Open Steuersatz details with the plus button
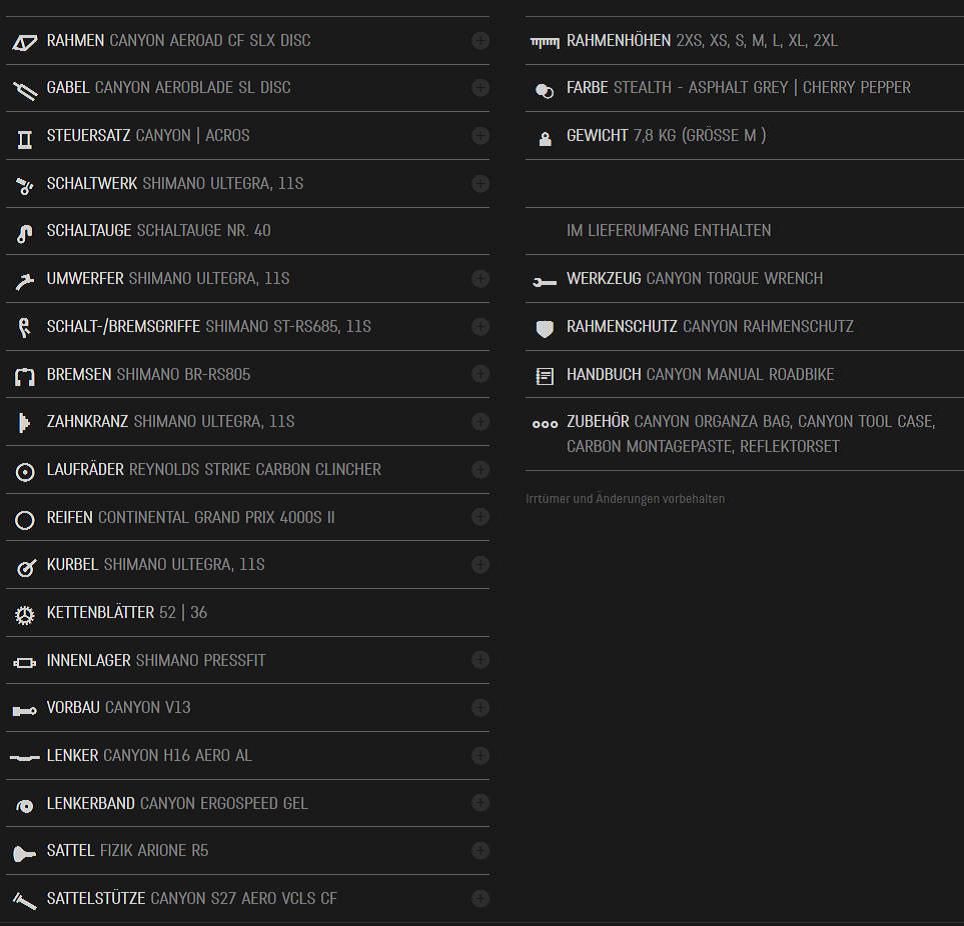This screenshot has height=926, width=964. (x=480, y=135)
